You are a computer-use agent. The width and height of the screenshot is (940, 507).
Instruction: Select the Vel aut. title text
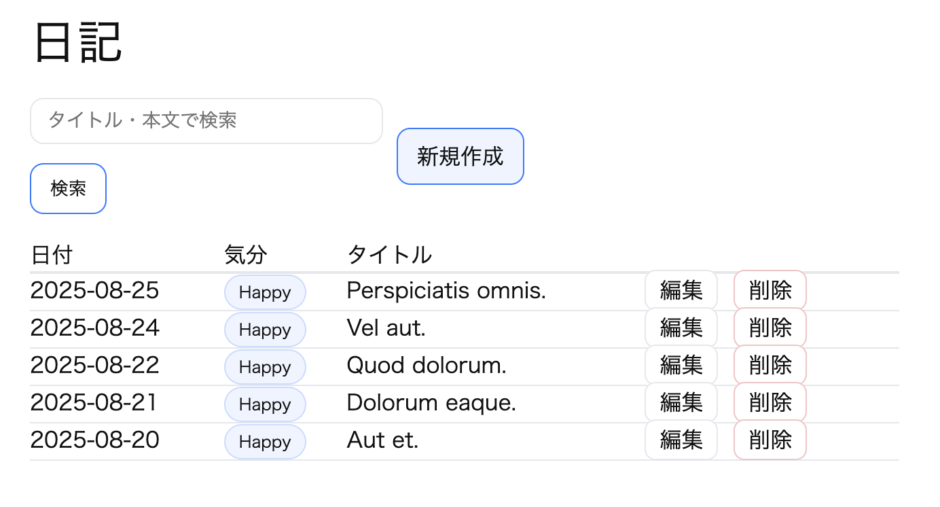(x=386, y=328)
